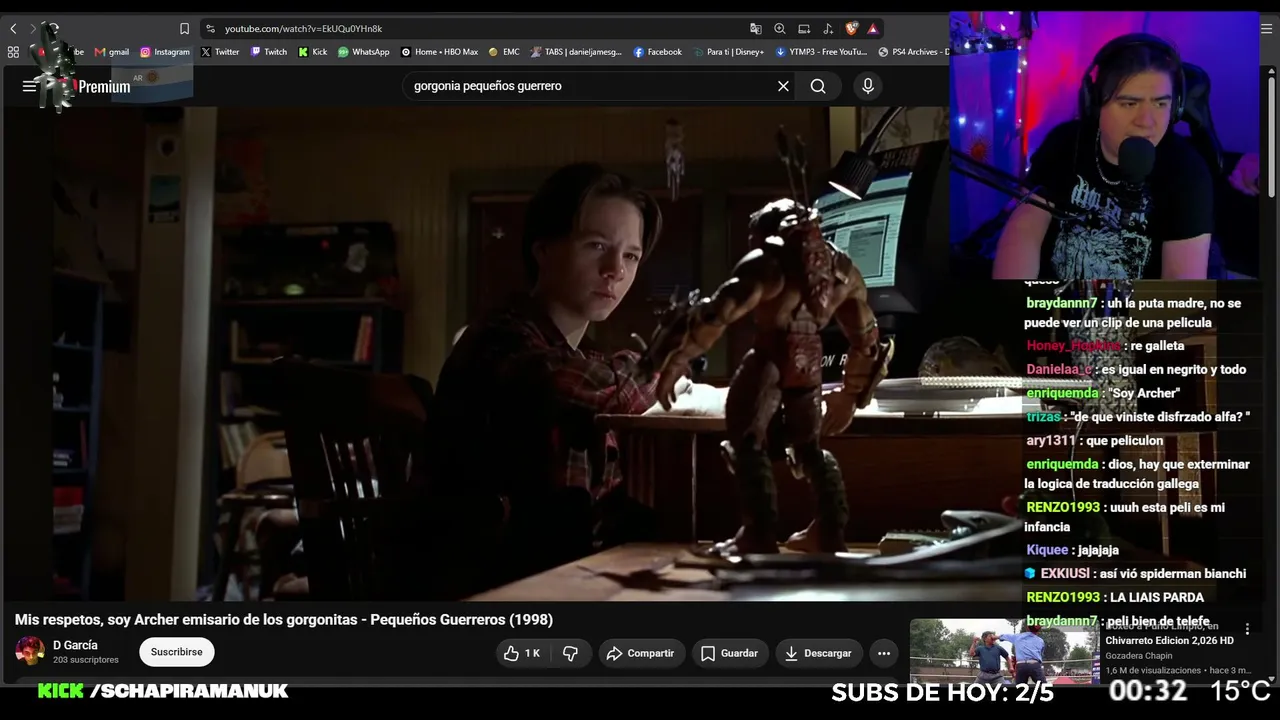Click the cast screen icon in address bar

click(x=804, y=28)
